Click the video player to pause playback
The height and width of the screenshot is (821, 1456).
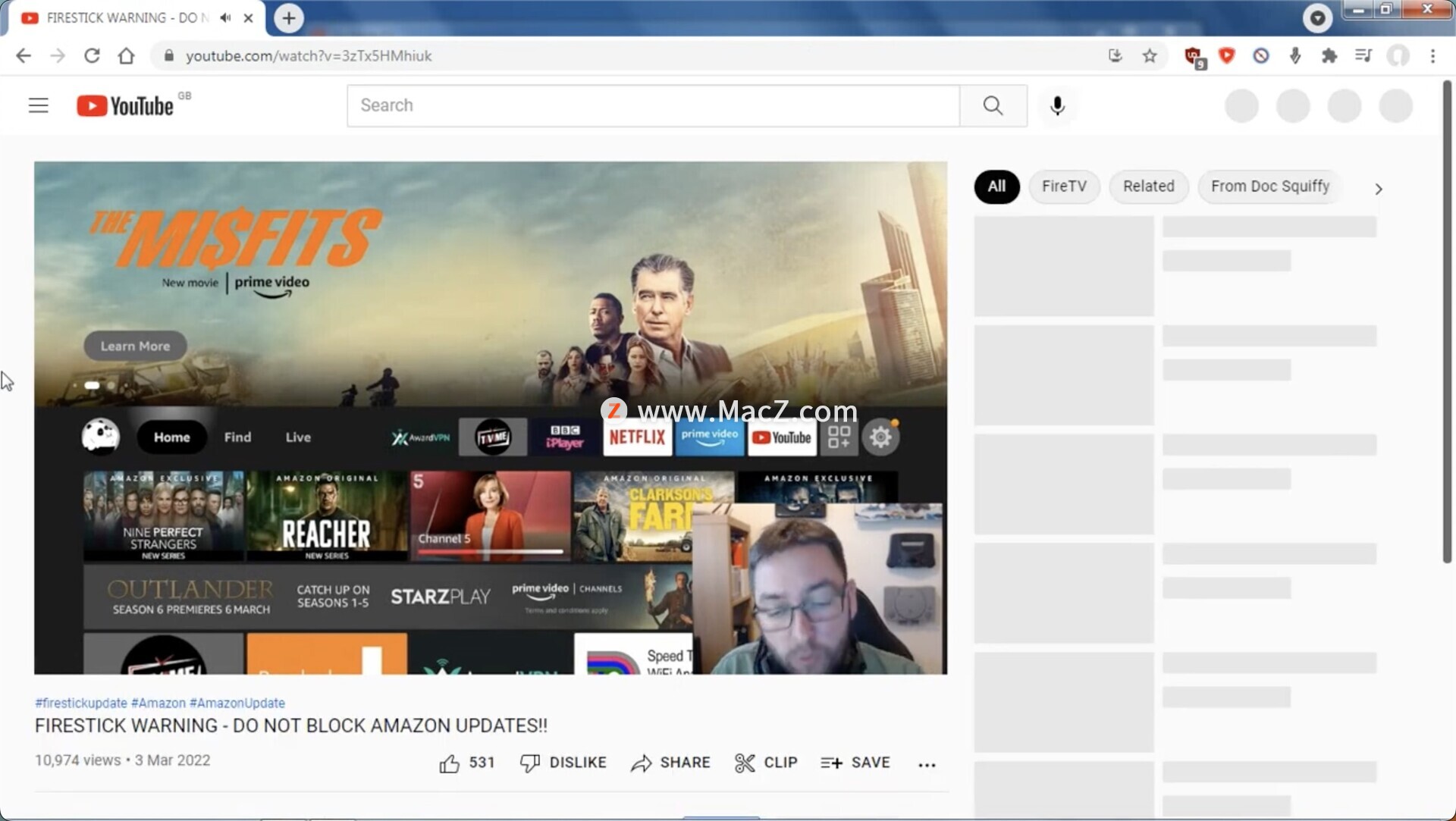click(491, 418)
